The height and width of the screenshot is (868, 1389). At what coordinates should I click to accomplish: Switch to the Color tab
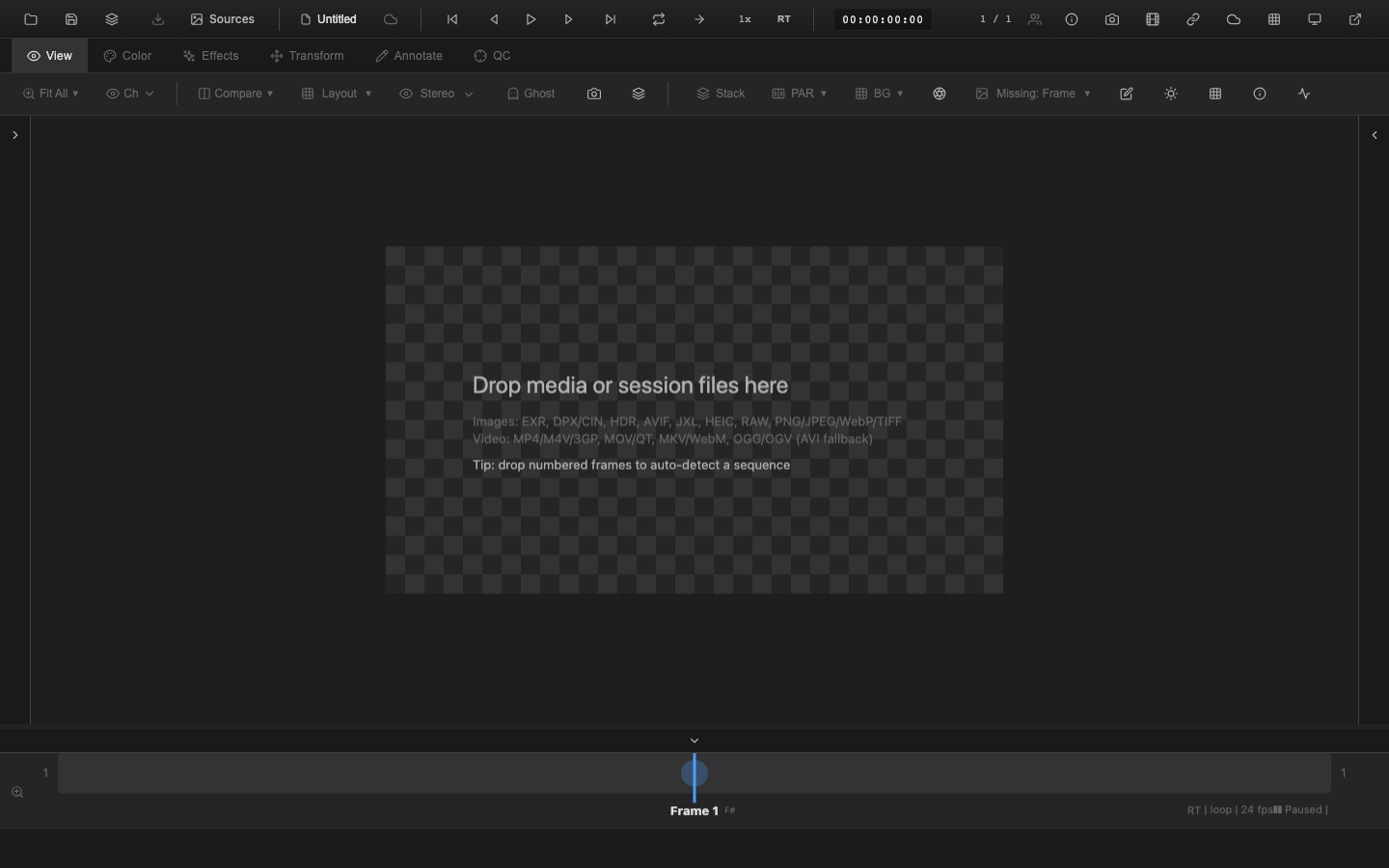127,56
